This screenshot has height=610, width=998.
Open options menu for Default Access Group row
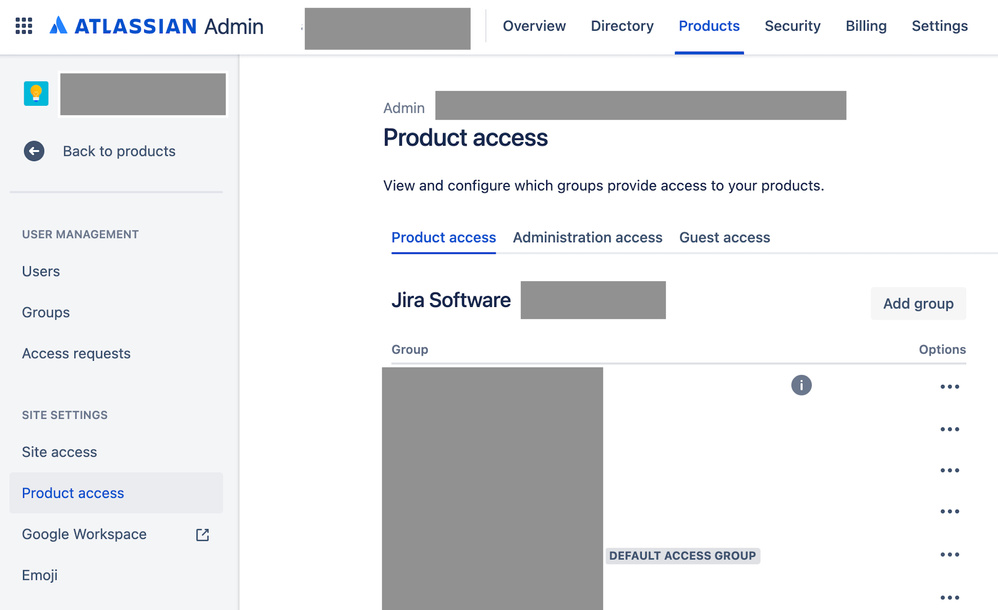click(950, 555)
